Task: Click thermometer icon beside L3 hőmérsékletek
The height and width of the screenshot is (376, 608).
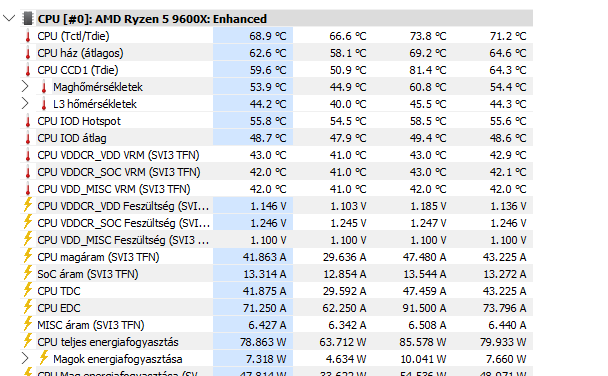Action: pos(44,104)
